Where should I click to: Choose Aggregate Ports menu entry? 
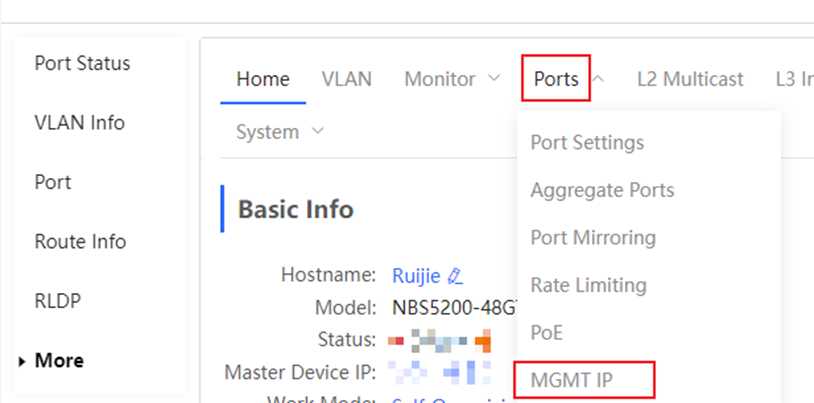tap(602, 190)
